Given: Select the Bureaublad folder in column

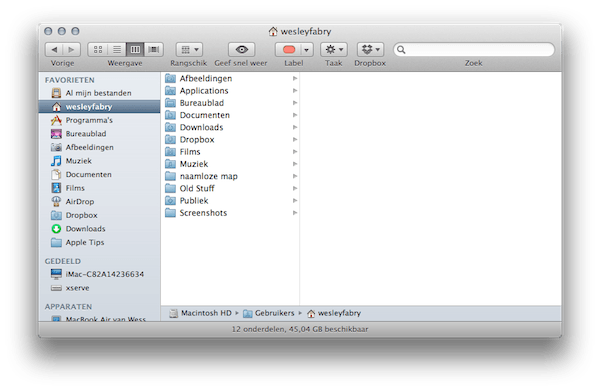Looking at the screenshot, I should pyautogui.click(x=230, y=103).
